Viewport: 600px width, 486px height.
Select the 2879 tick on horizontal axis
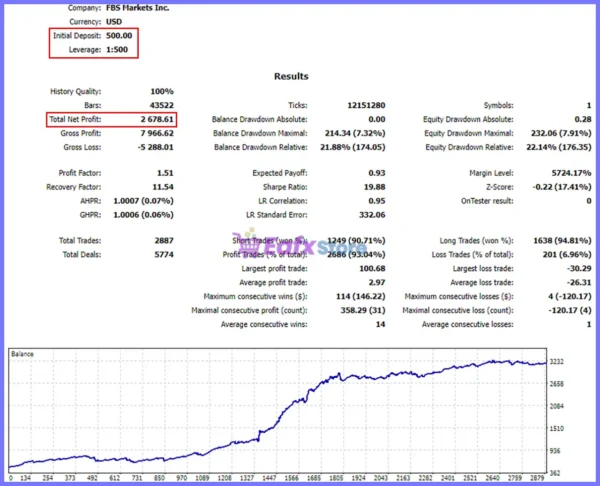click(x=537, y=478)
